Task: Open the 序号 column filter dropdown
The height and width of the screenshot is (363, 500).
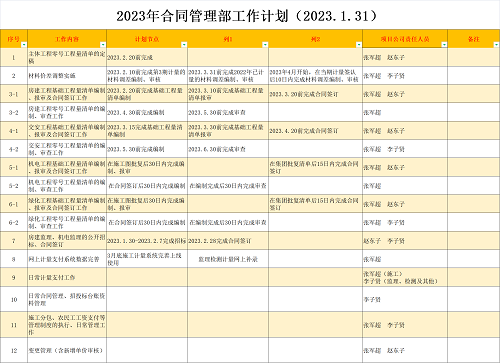Action: (24, 45)
